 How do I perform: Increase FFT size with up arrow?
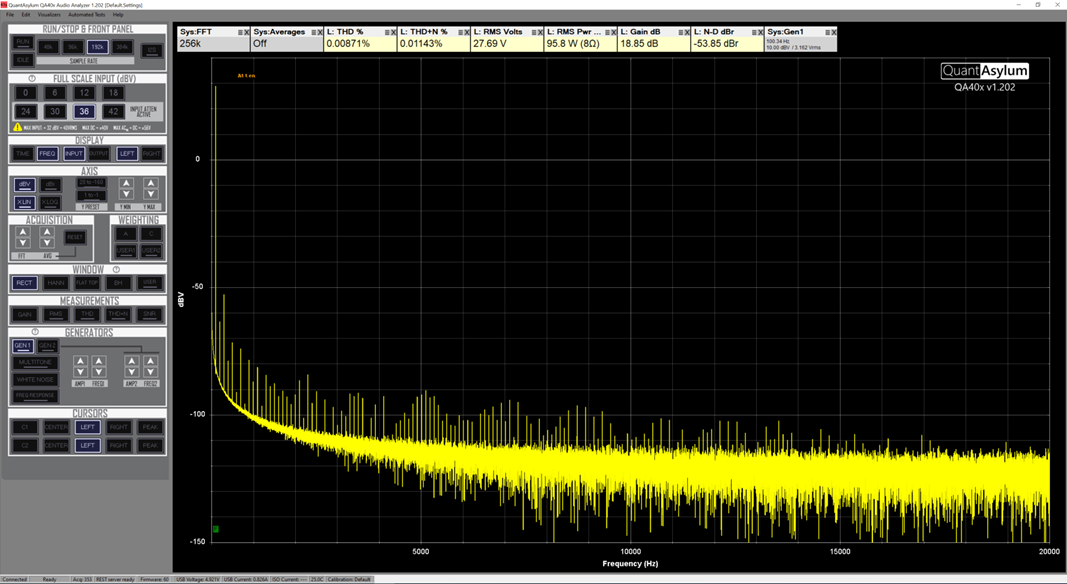[23, 232]
